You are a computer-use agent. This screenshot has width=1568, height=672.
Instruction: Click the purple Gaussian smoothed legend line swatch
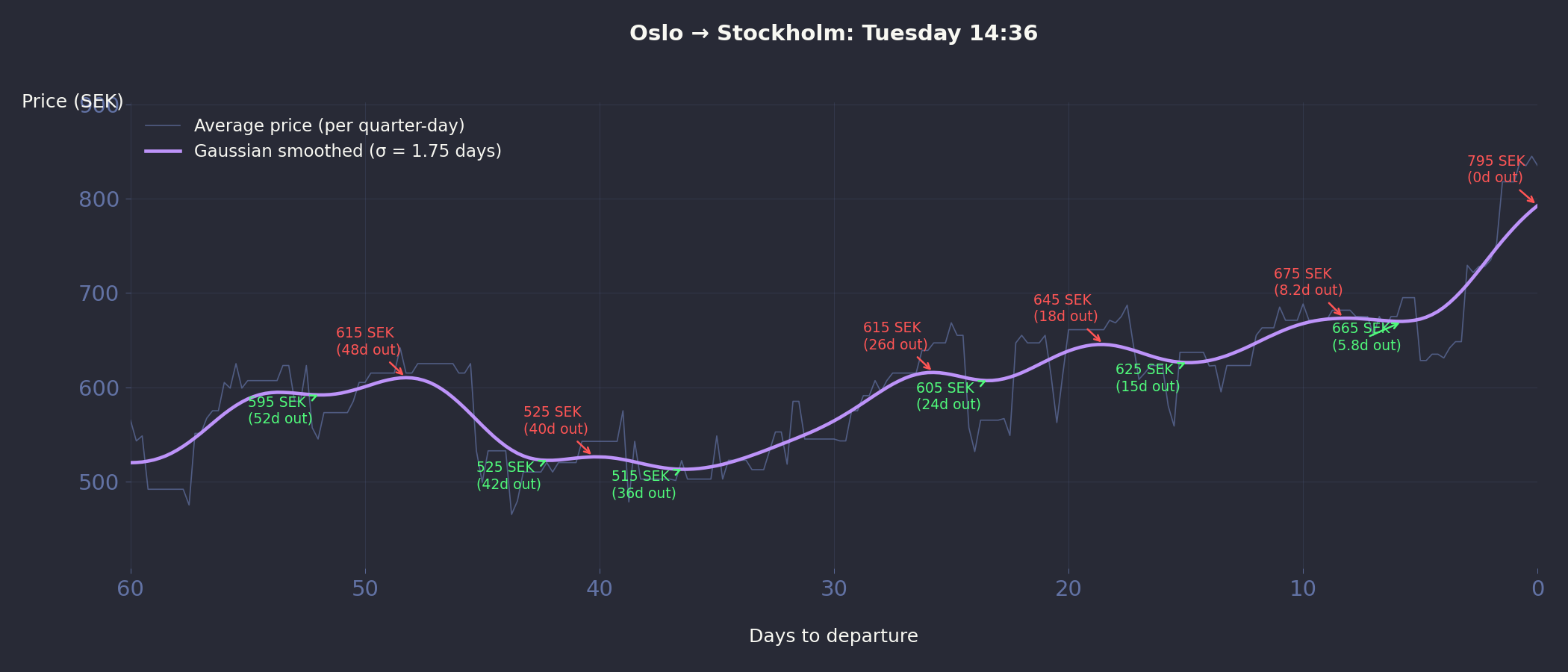pos(163,151)
